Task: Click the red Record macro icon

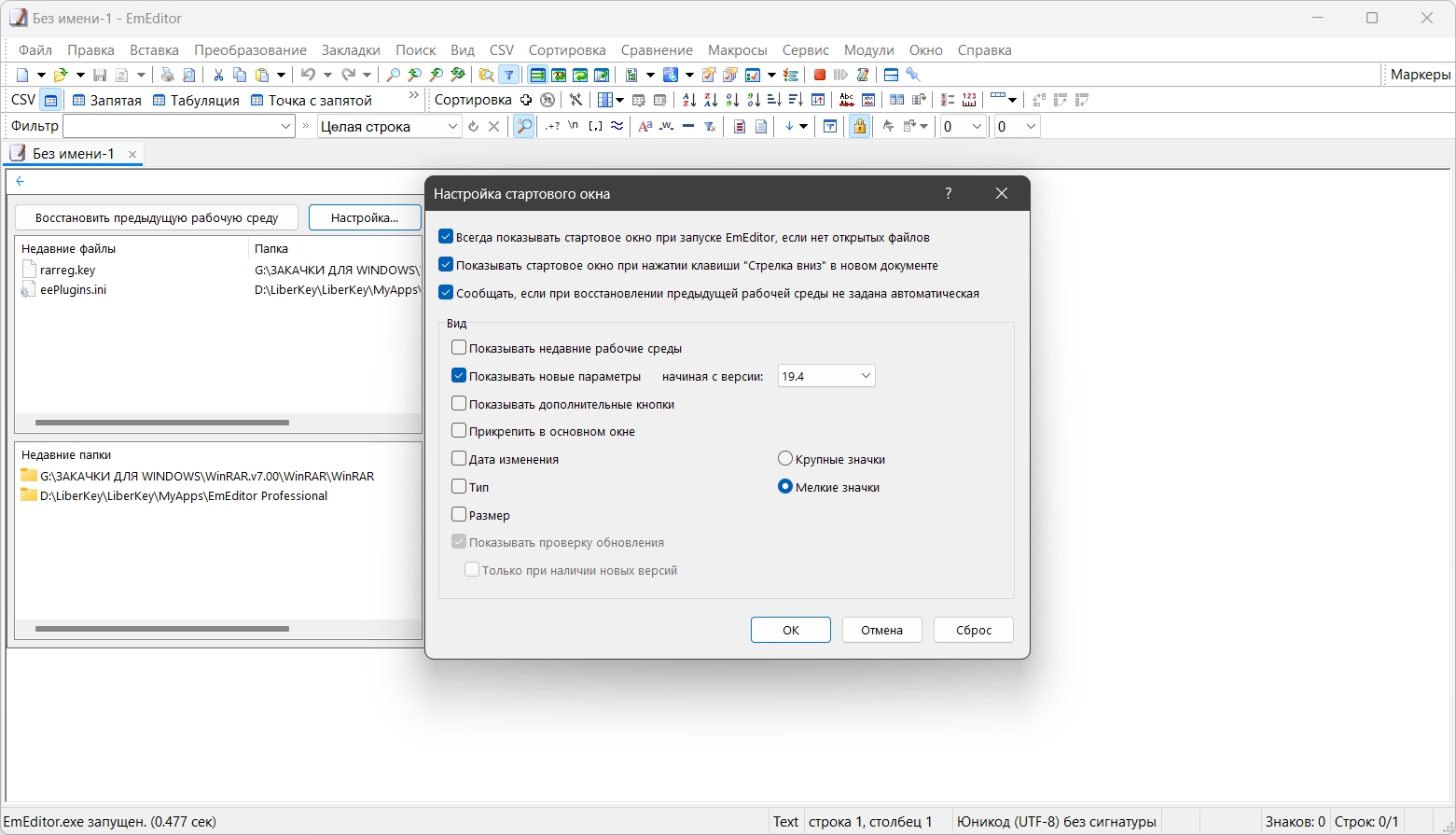Action: pos(820,75)
